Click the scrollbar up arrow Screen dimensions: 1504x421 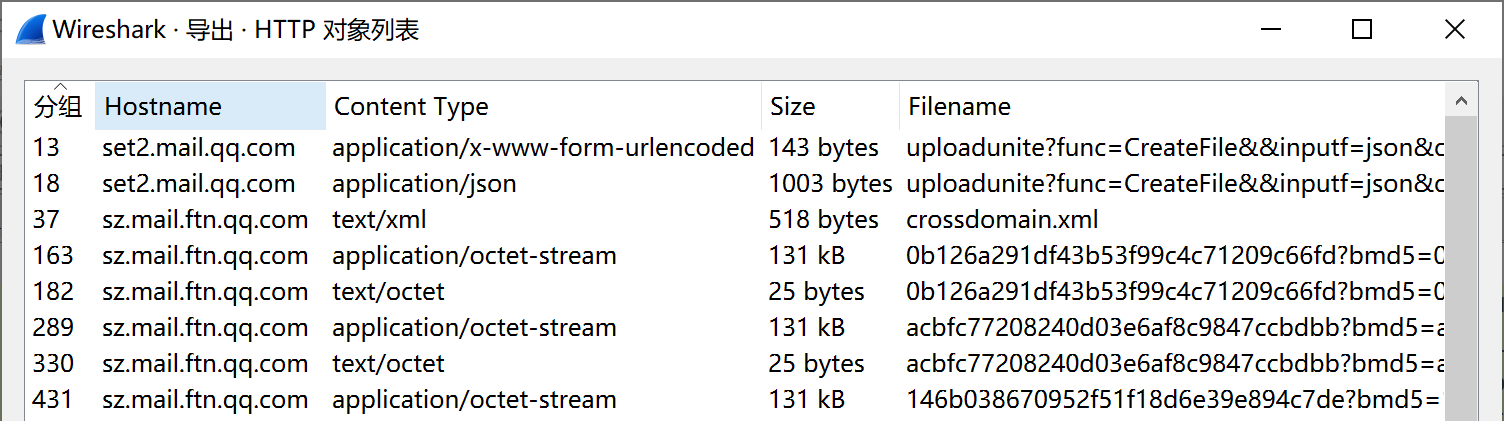(1461, 102)
